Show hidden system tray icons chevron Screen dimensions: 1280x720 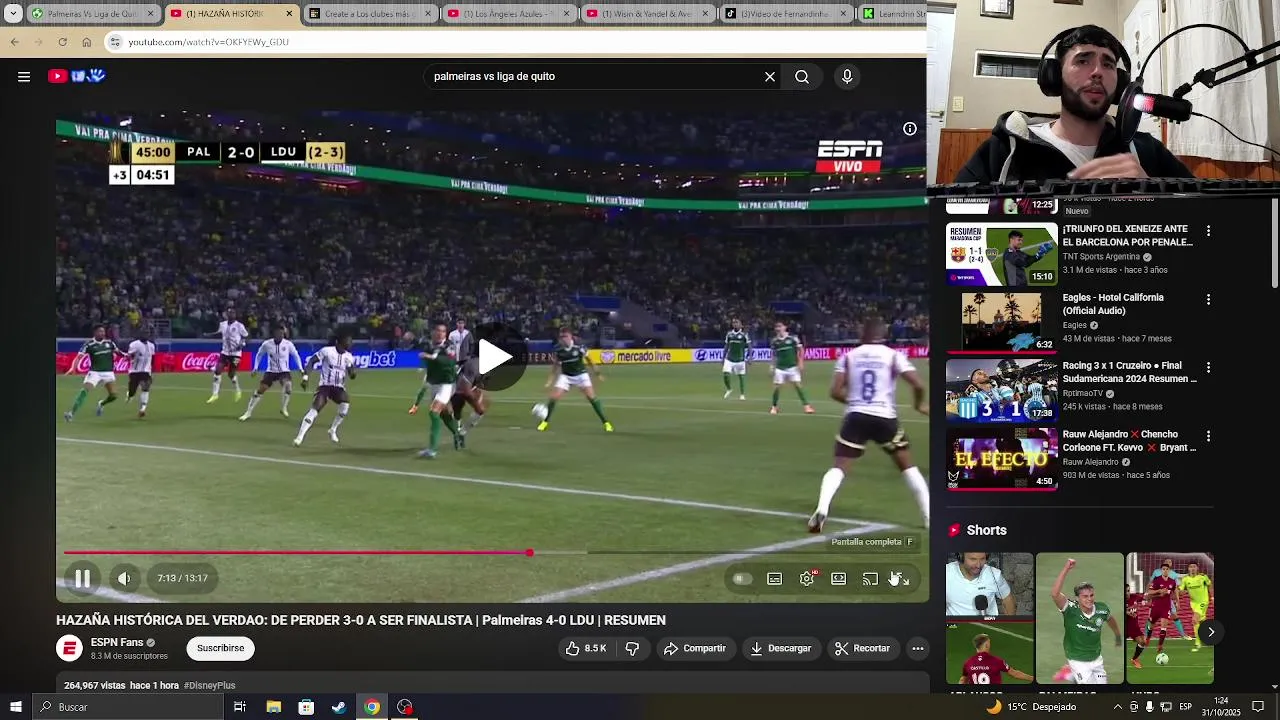pyautogui.click(x=1118, y=707)
